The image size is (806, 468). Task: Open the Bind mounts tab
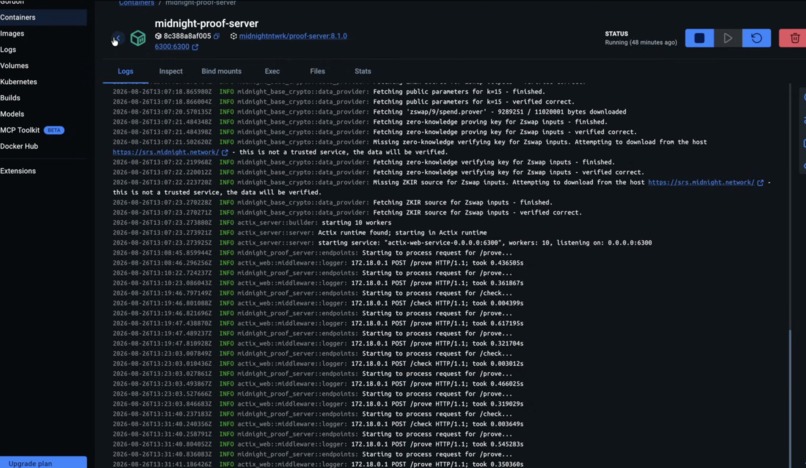coord(222,71)
